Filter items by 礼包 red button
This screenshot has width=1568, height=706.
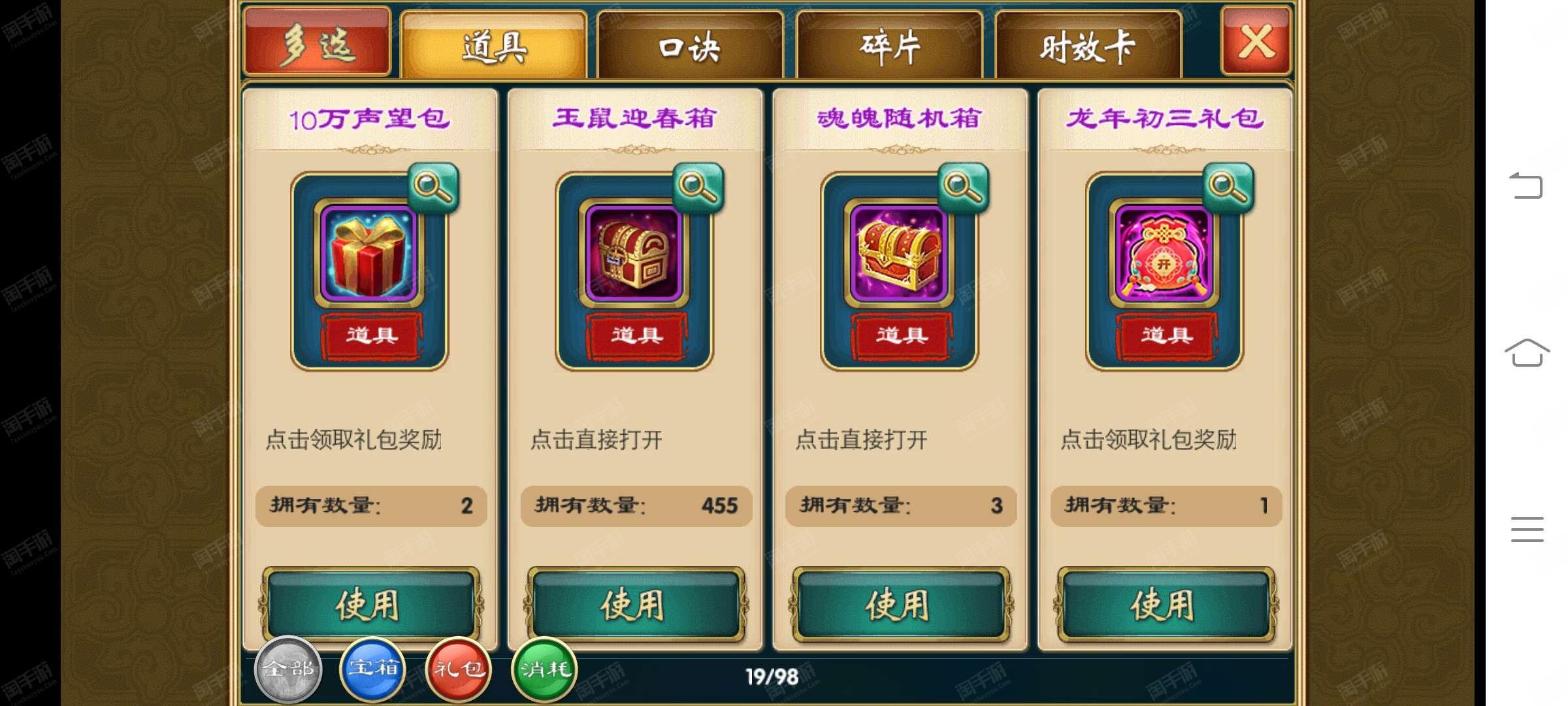pos(459,669)
